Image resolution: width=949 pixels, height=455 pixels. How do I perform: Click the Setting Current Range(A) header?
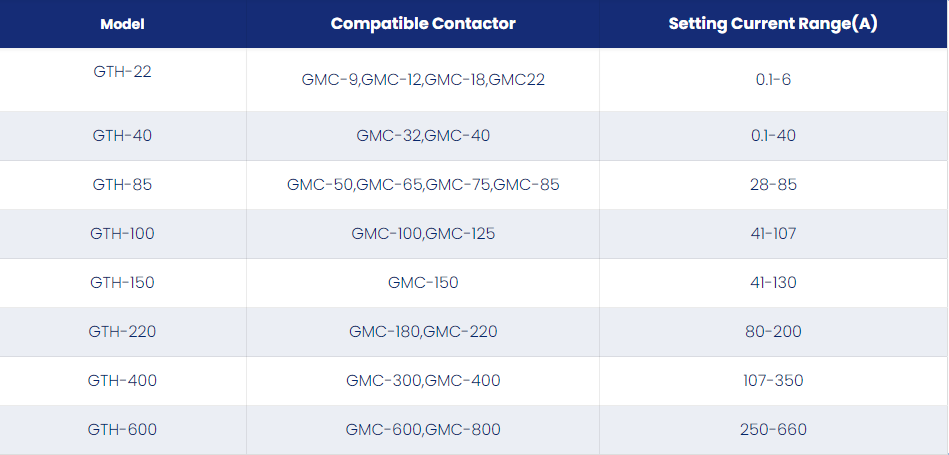773,24
